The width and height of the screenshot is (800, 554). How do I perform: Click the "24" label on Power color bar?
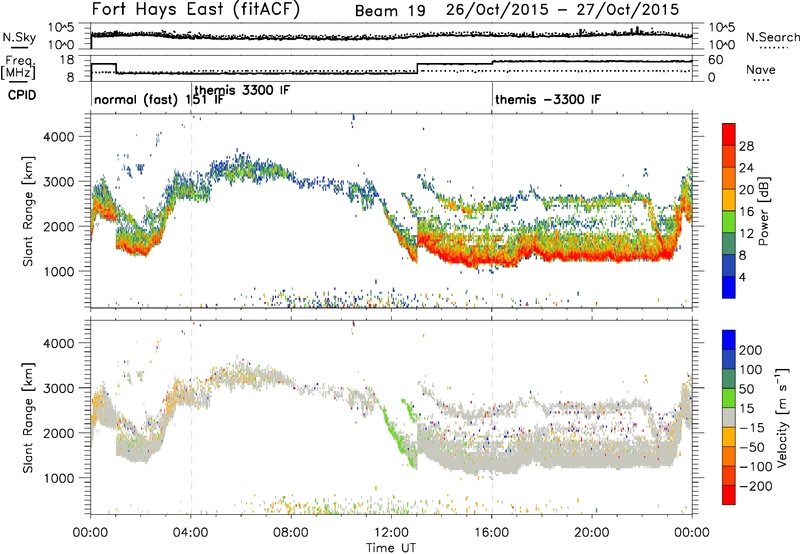pyautogui.click(x=746, y=168)
